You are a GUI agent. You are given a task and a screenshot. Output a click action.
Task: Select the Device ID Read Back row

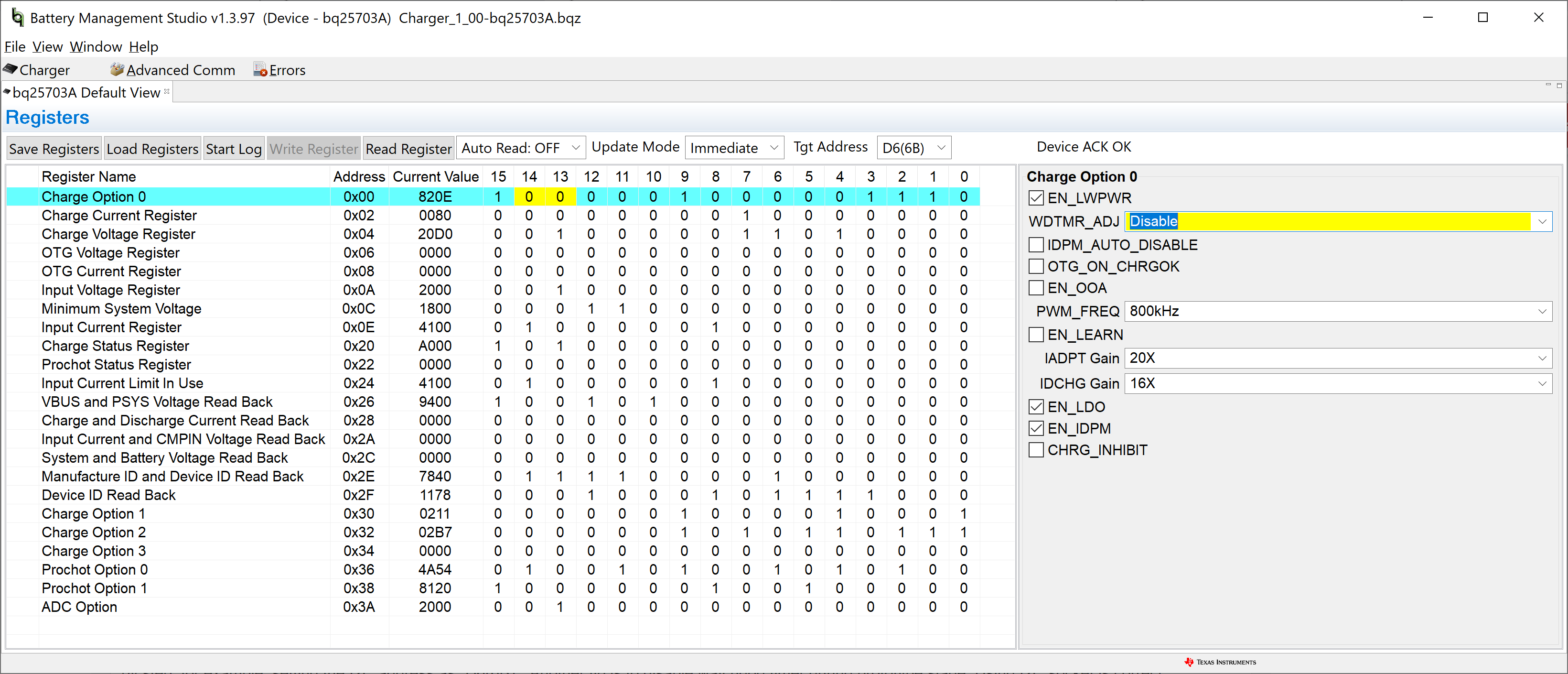pos(493,495)
